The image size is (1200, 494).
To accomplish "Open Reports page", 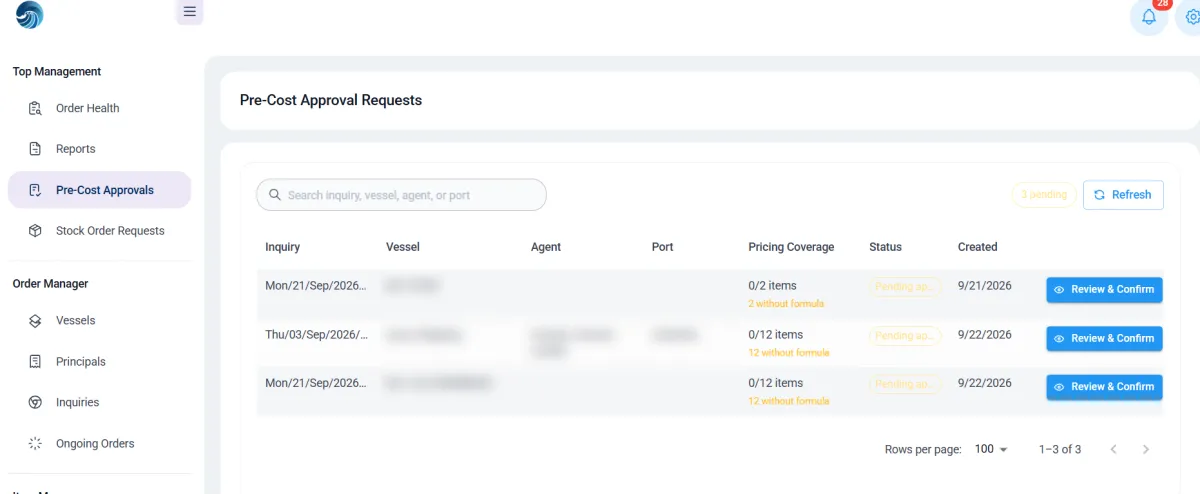I will coord(99,149).
